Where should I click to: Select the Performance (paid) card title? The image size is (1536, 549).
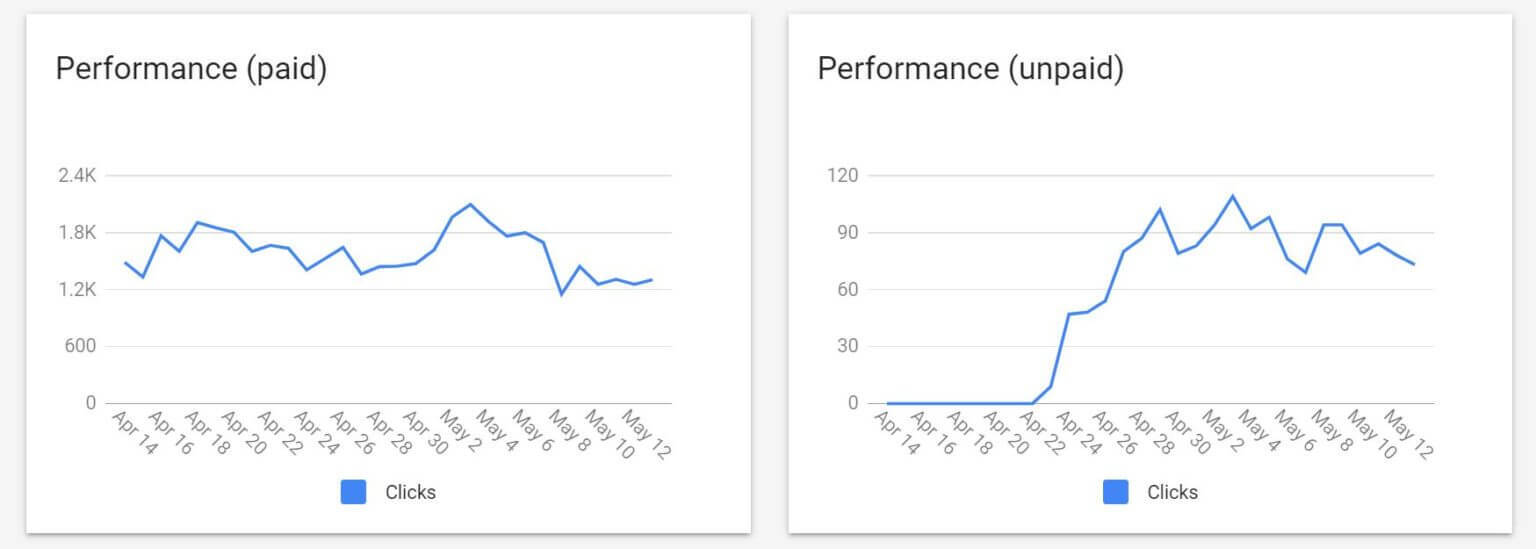[x=191, y=69]
